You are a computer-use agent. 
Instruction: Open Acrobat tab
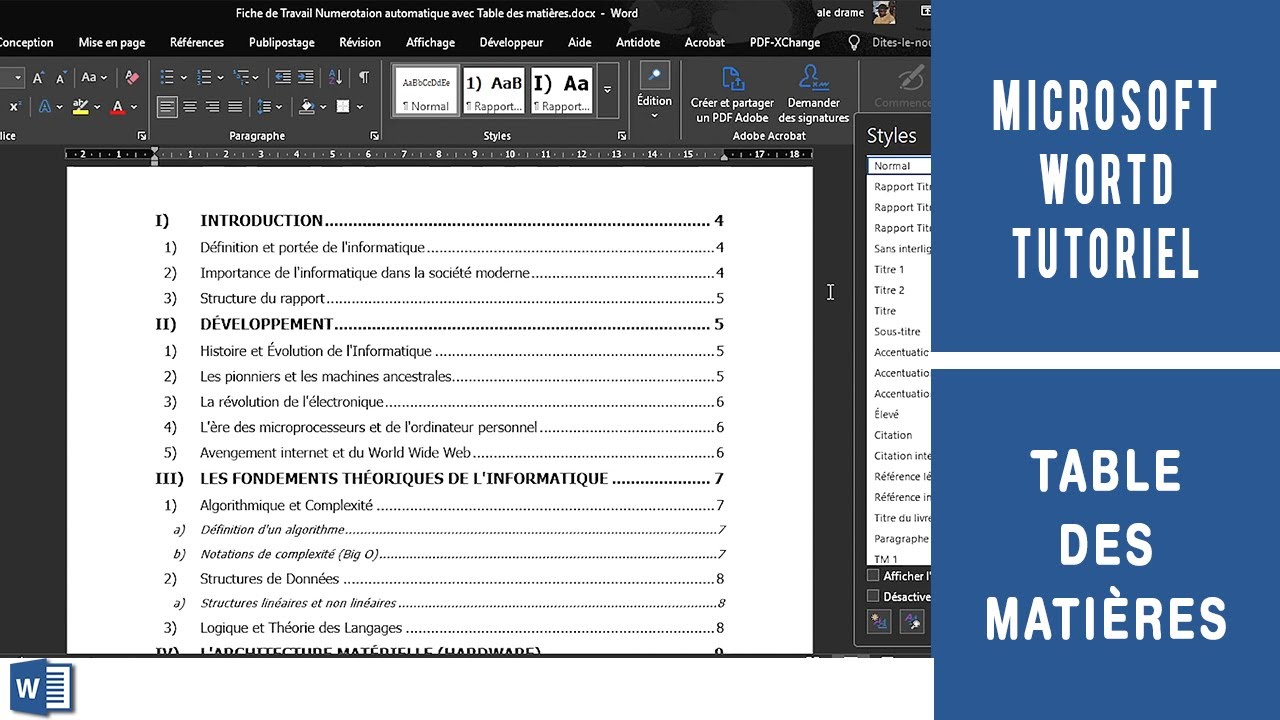coord(705,42)
